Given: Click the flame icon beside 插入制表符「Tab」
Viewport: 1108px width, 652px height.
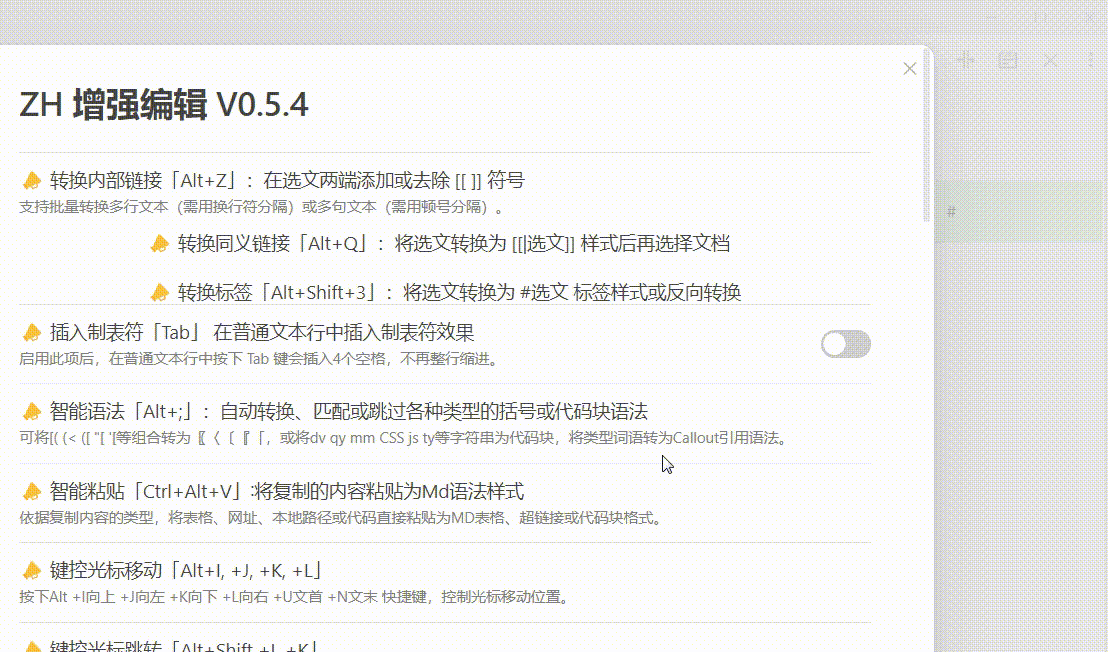Looking at the screenshot, I should pyautogui.click(x=31, y=332).
